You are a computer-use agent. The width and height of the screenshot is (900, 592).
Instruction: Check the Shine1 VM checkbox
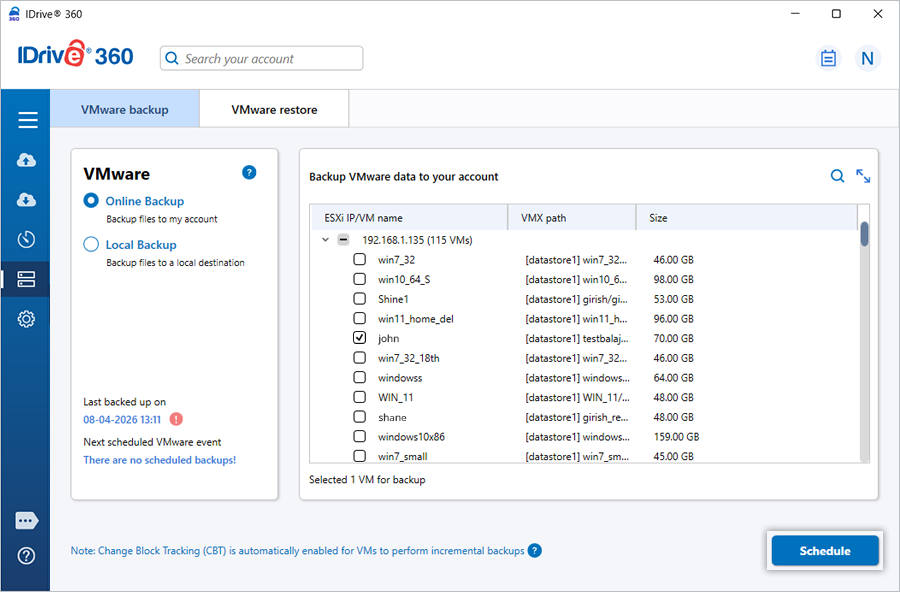pos(359,299)
